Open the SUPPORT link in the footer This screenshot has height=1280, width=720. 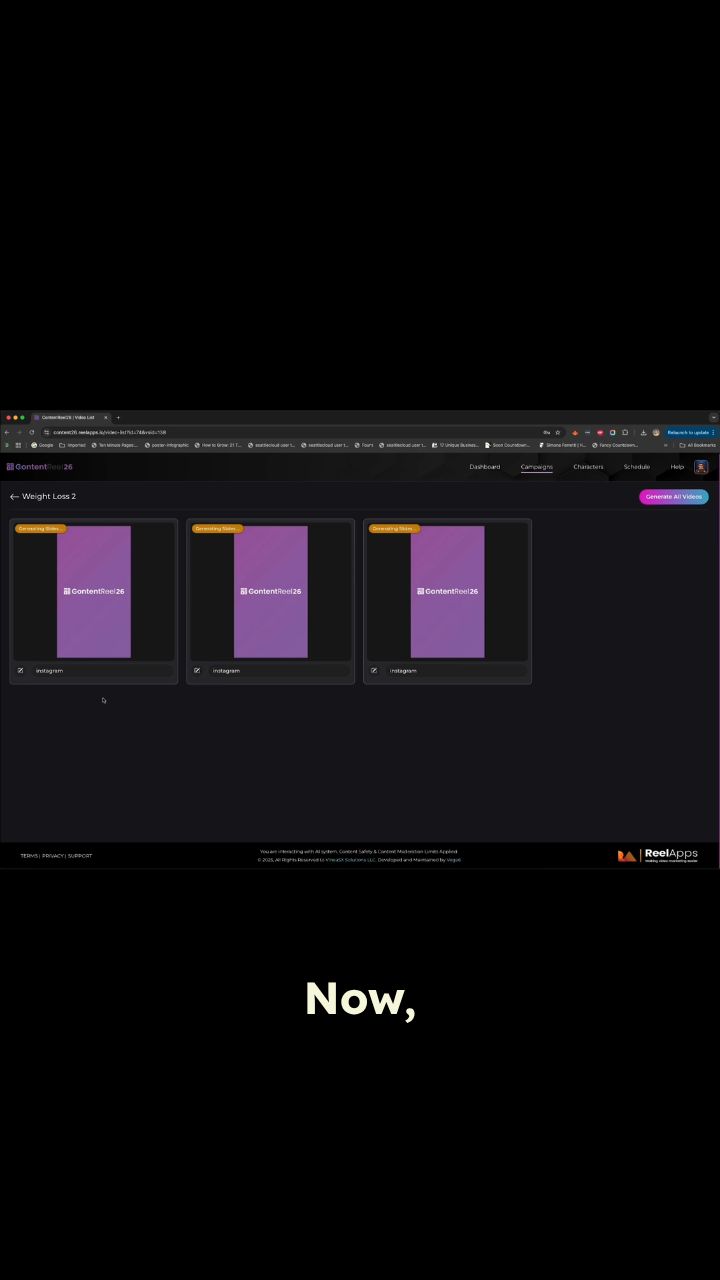tap(80, 856)
